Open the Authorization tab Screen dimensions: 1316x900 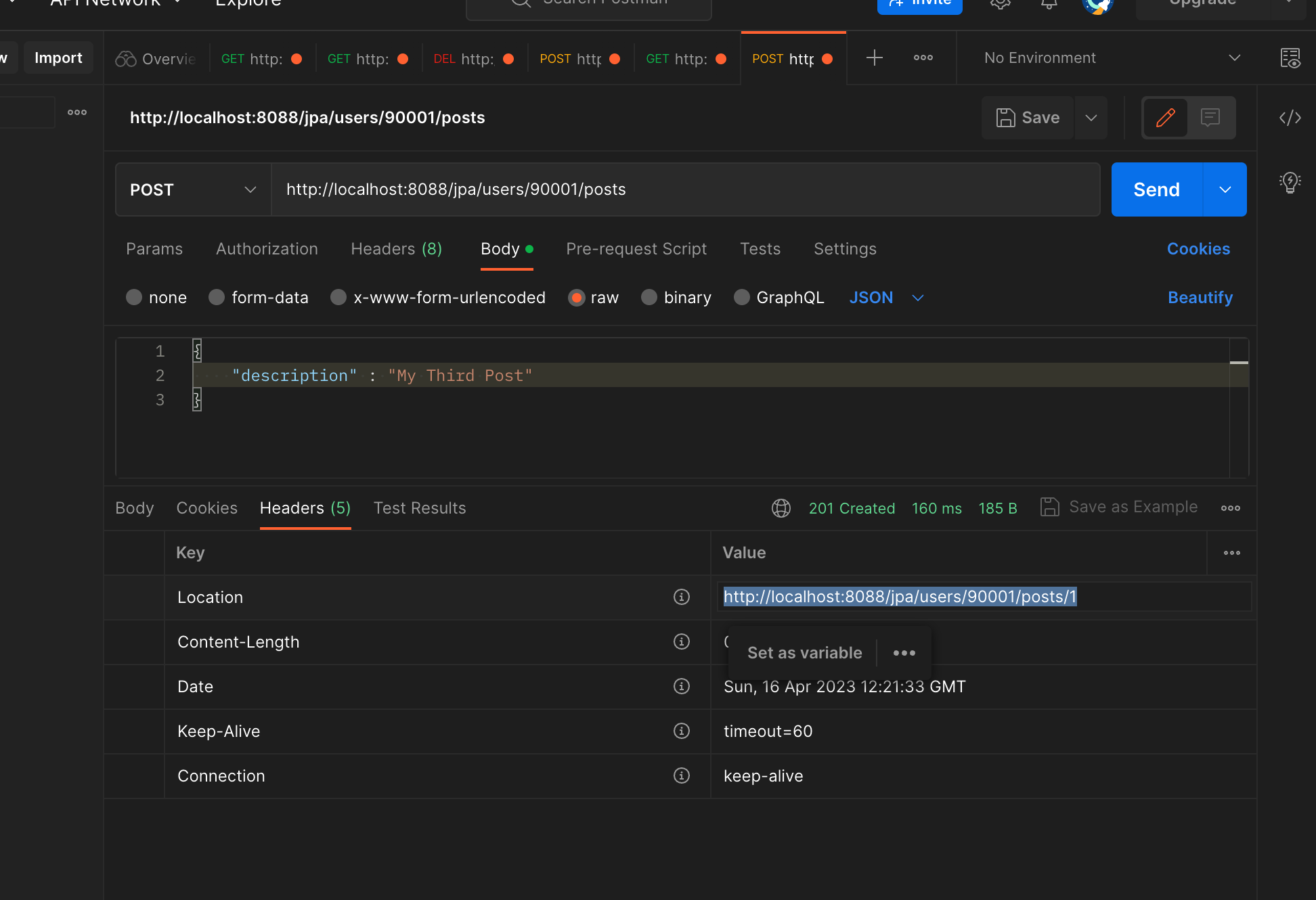click(267, 249)
